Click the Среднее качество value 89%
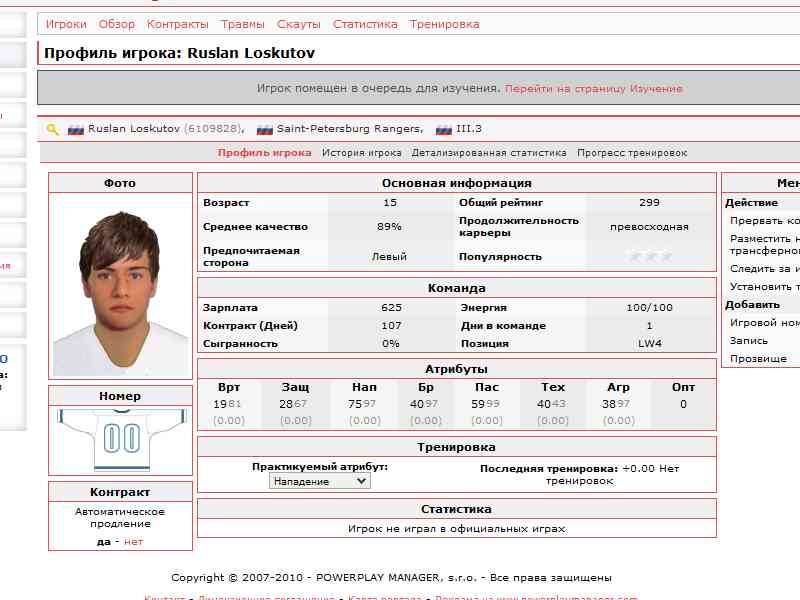 coord(389,227)
